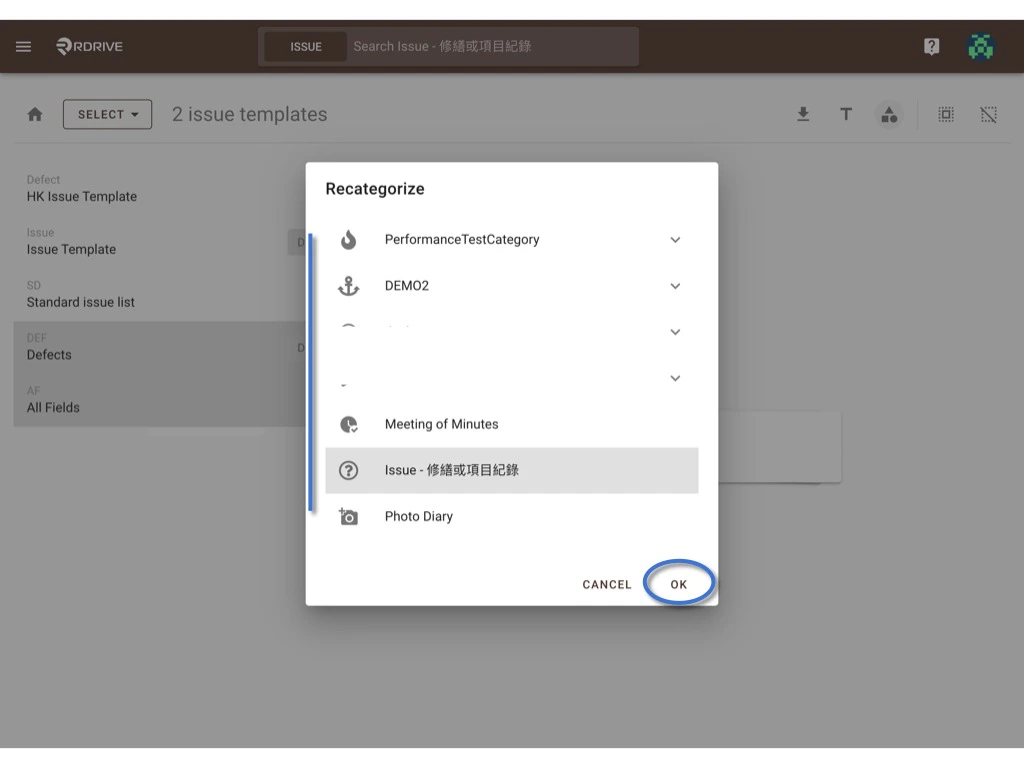
Task: Choose Meeting of Minutes category
Action: 512,424
